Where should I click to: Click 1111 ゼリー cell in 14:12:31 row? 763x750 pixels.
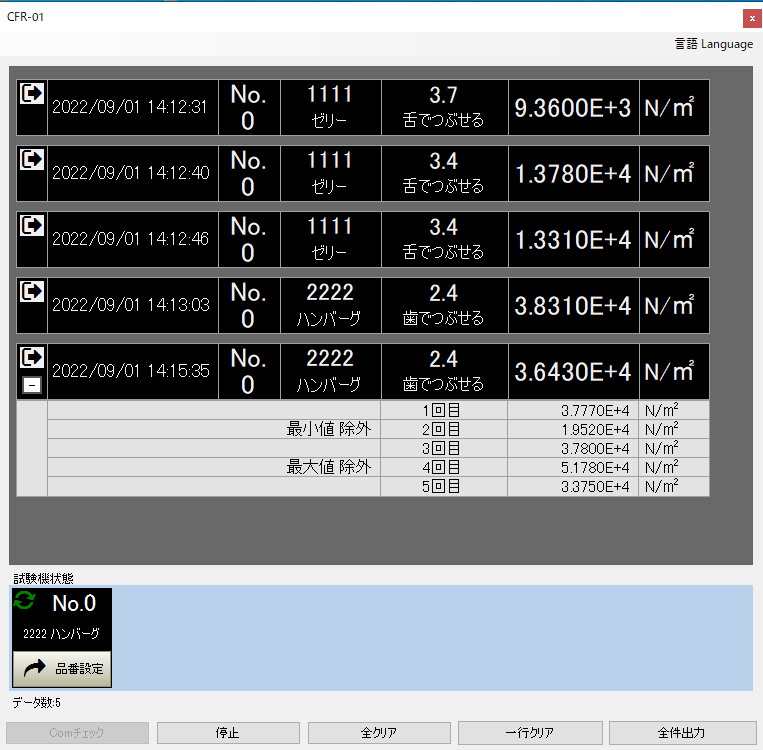coord(330,108)
